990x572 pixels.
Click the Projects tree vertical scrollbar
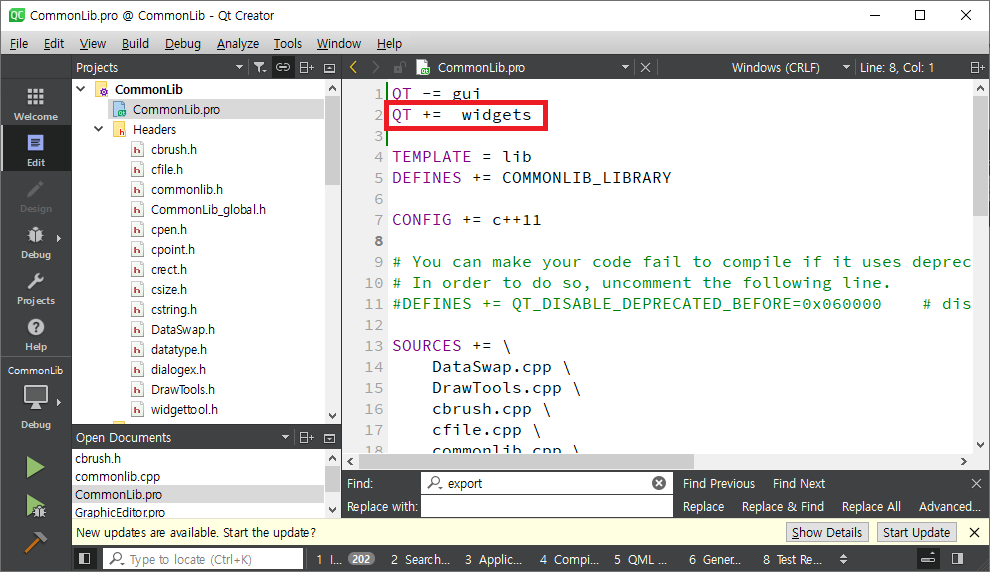tap(333, 141)
